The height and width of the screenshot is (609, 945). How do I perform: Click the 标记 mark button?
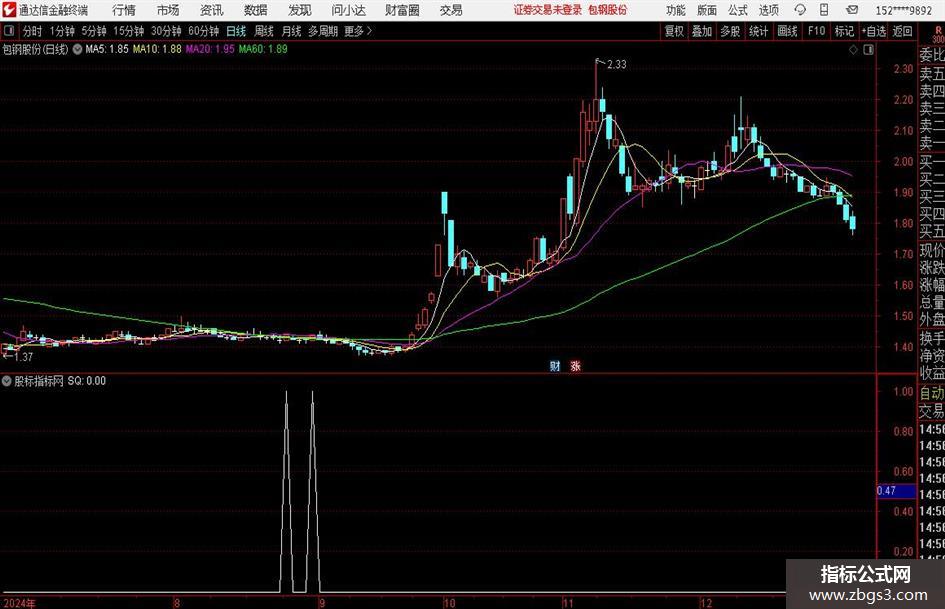pos(844,31)
